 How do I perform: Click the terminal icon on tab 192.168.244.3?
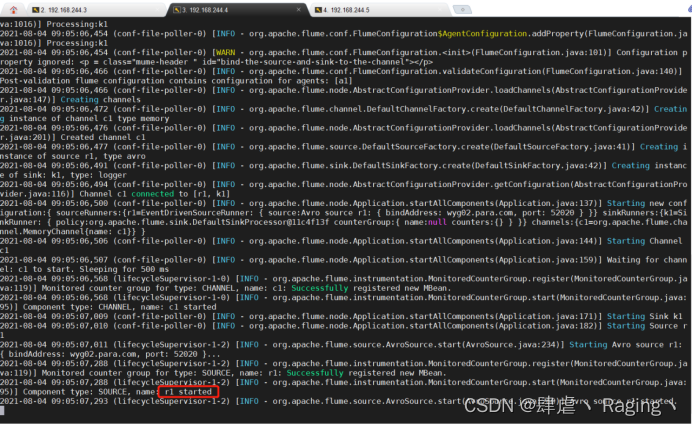(36, 10)
